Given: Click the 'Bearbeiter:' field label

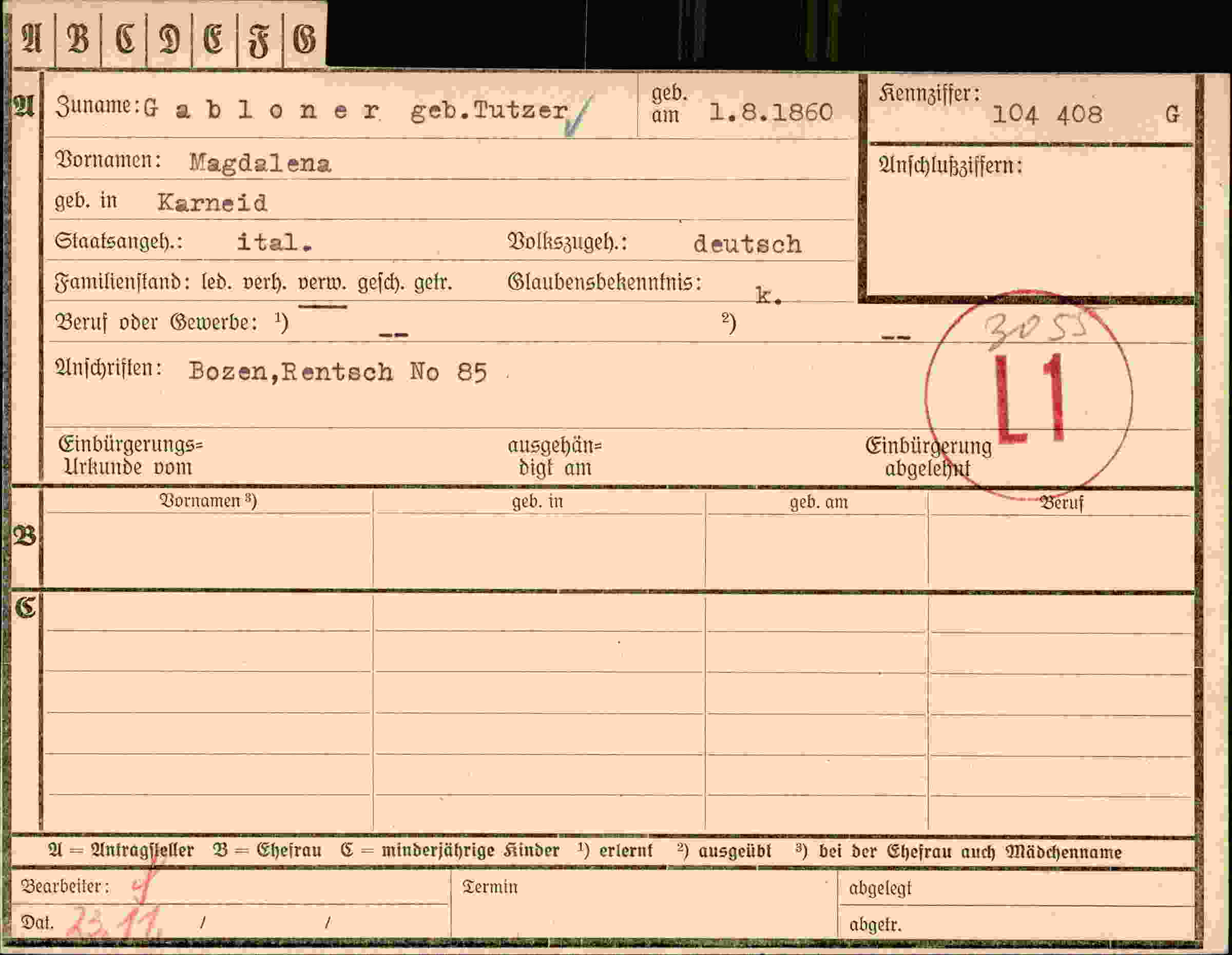Looking at the screenshot, I should pyautogui.click(x=64, y=887).
